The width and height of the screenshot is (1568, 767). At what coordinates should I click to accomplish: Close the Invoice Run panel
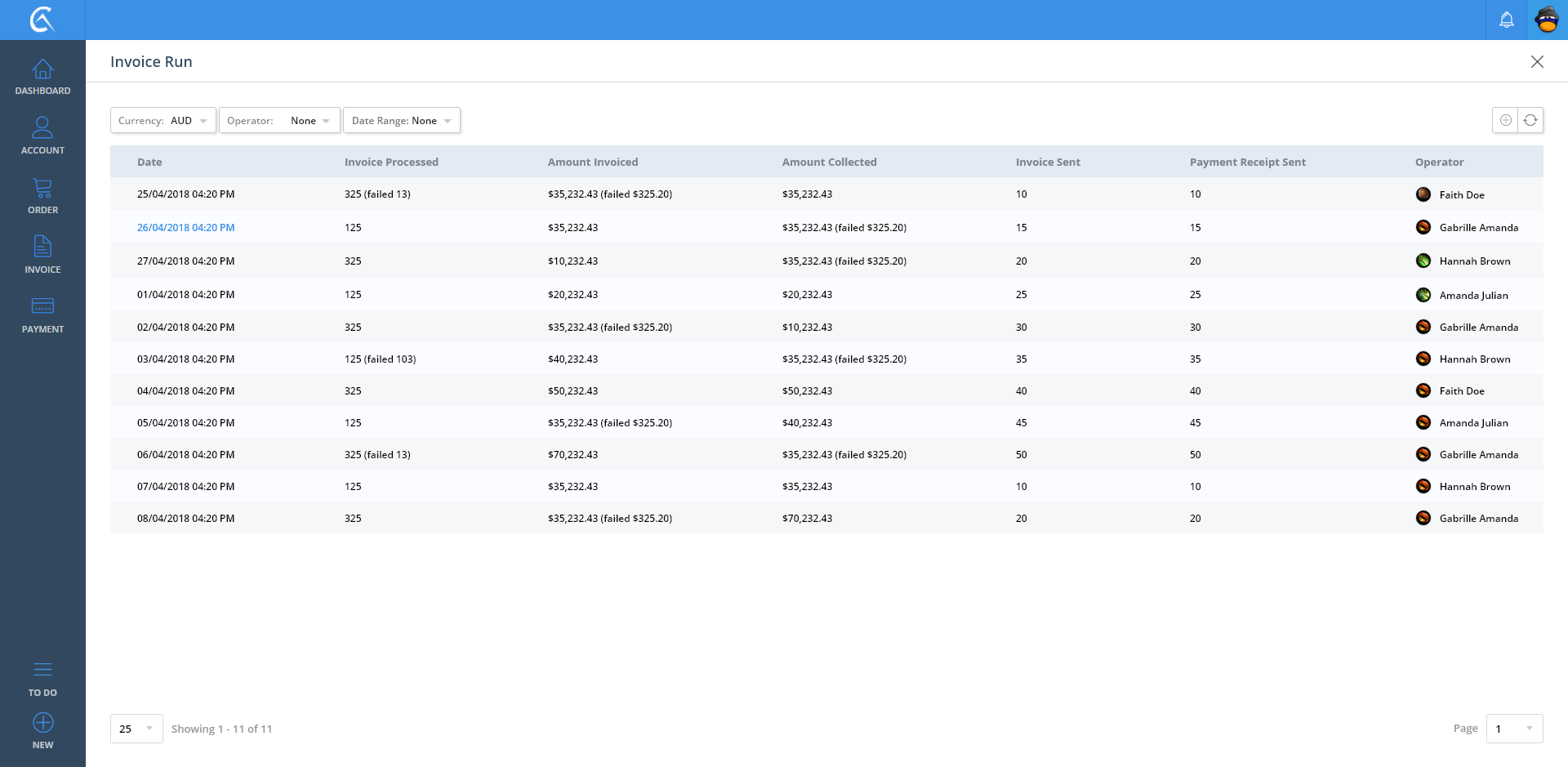(1537, 62)
